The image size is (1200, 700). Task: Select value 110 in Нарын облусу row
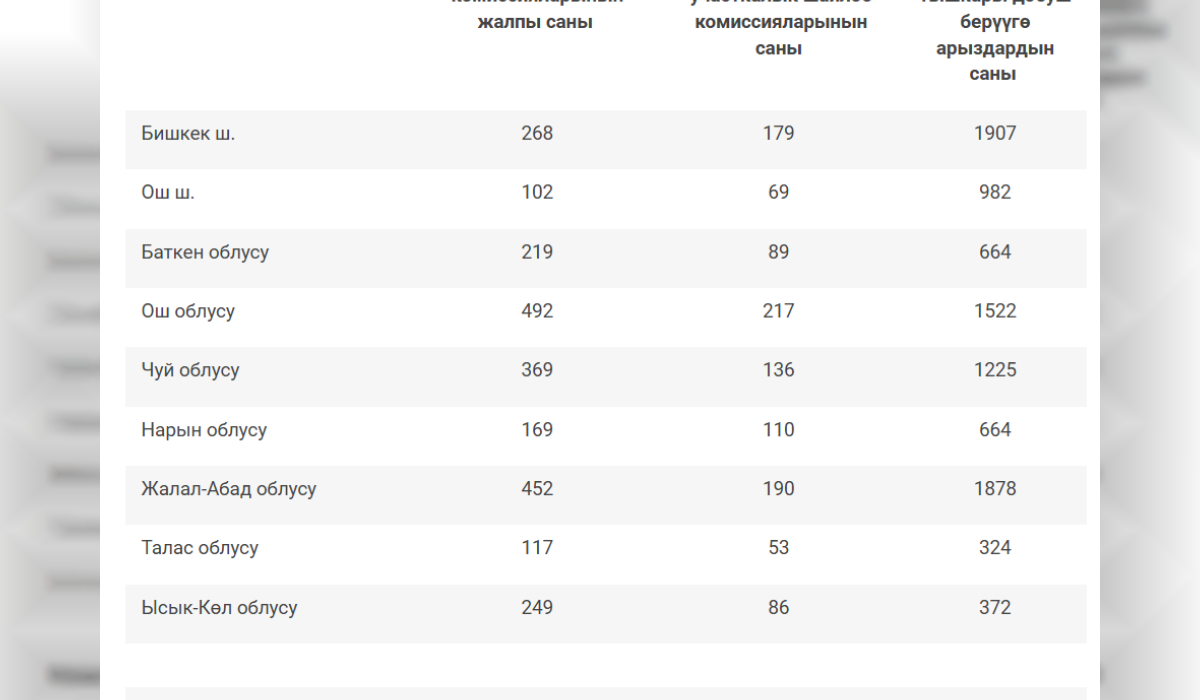(x=778, y=430)
